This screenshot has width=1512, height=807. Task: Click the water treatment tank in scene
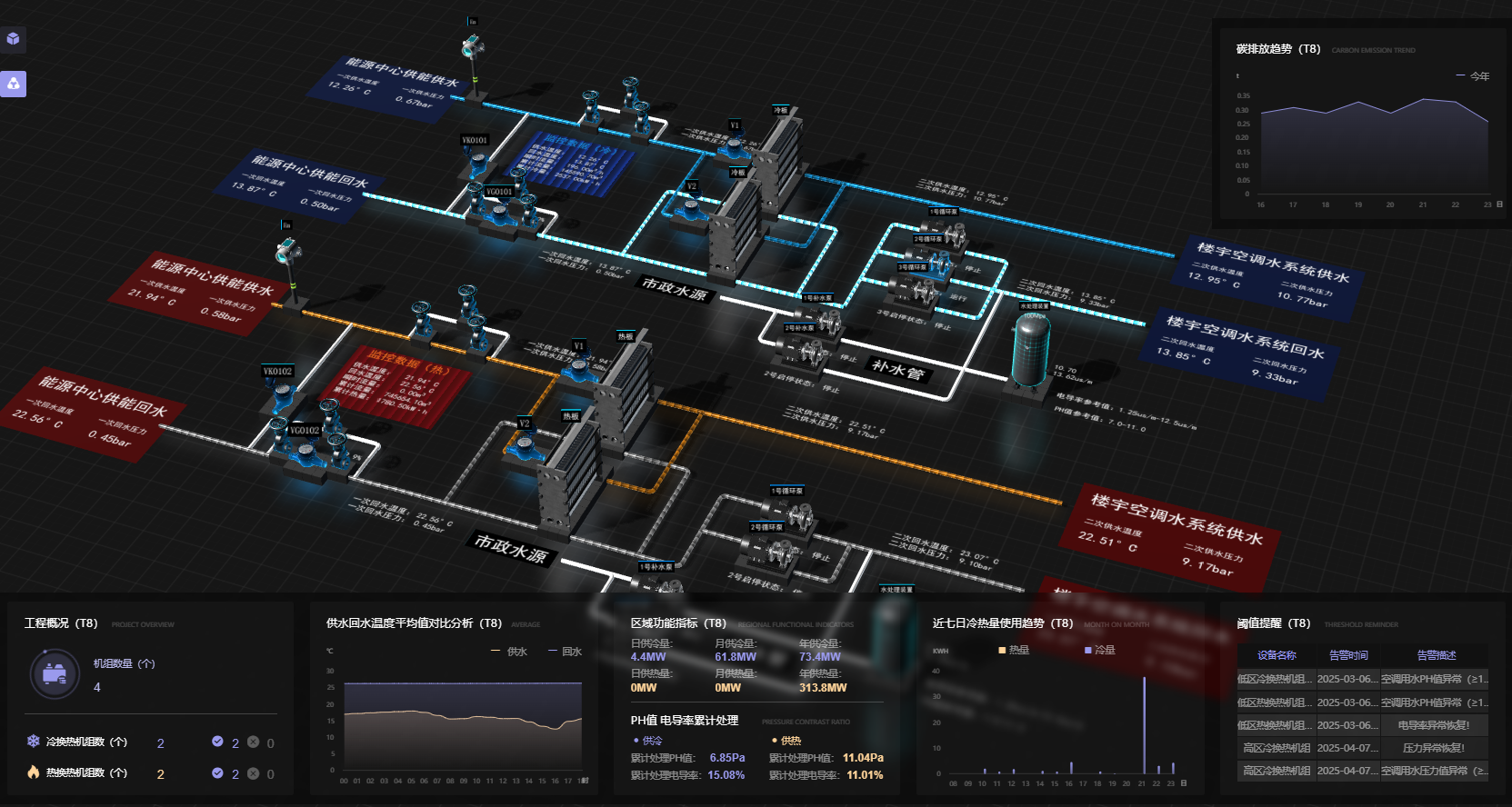click(1031, 352)
